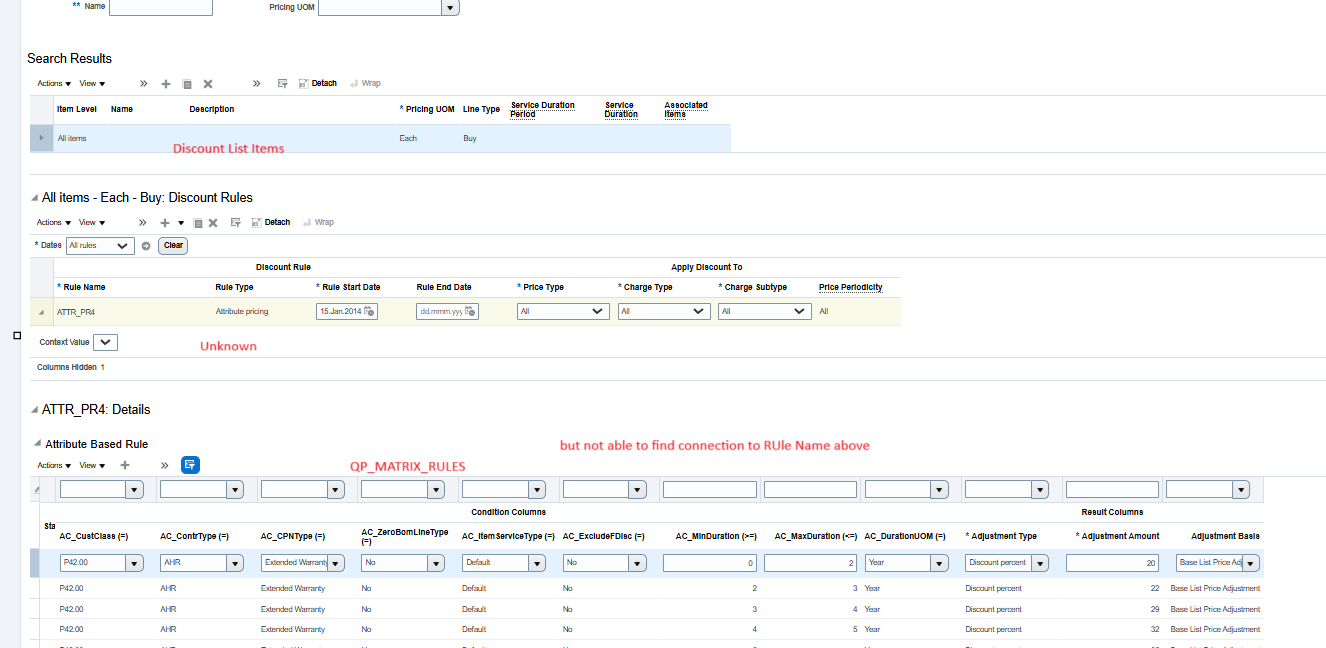1326x648 pixels.
Task: Open the View menu in Search Results
Action: [x=90, y=83]
